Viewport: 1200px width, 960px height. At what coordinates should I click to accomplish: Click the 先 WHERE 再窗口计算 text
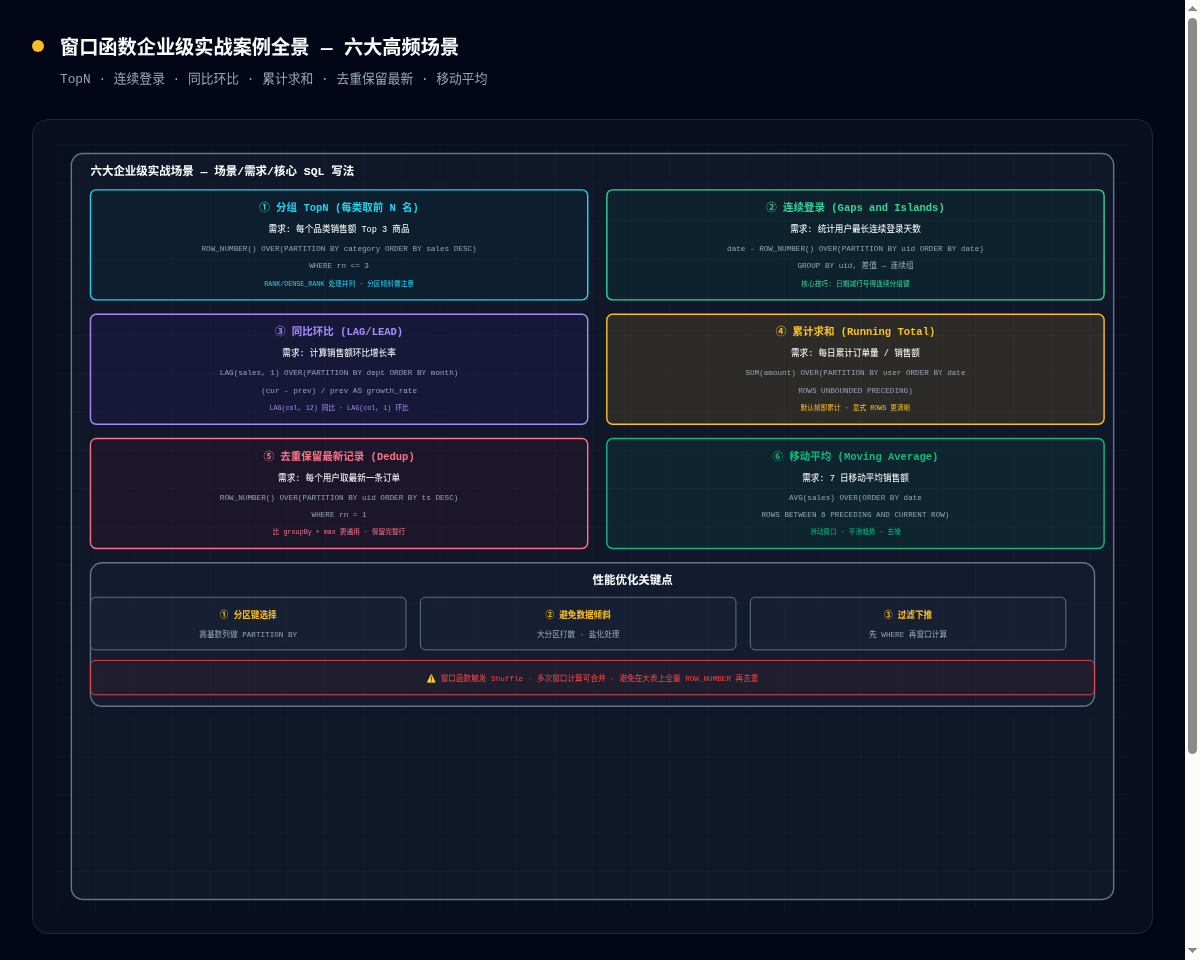coord(908,634)
